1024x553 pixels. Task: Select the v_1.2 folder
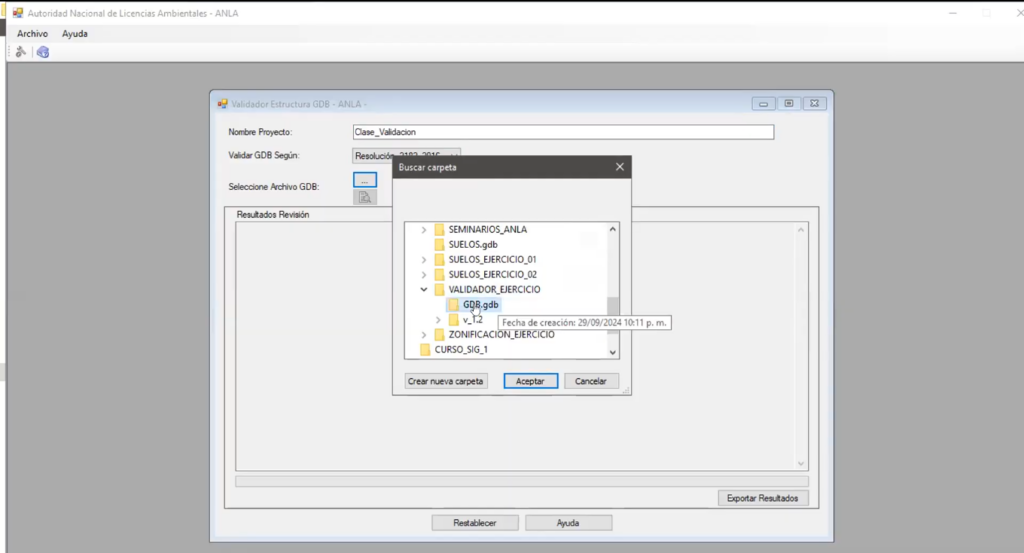472,320
